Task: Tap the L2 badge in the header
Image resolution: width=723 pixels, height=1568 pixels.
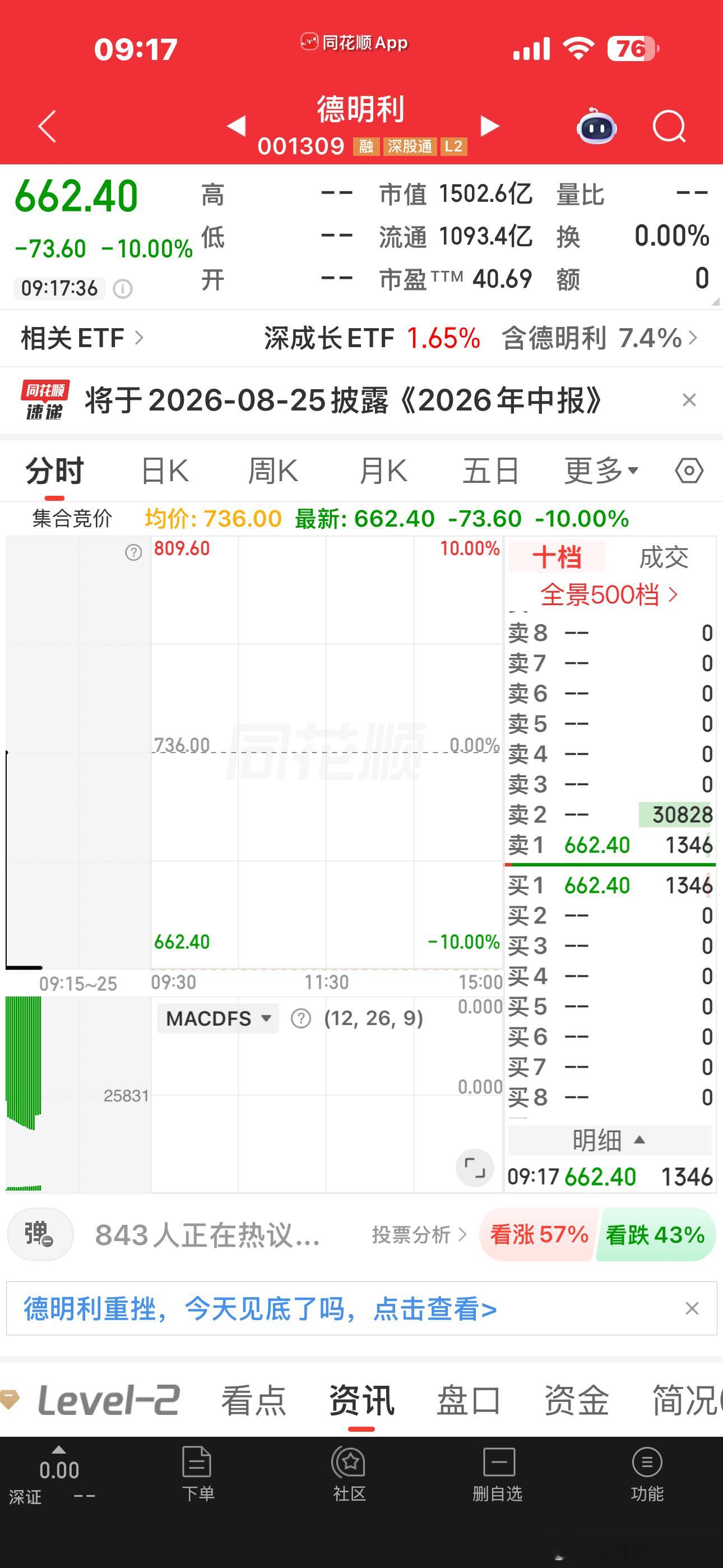Action: tap(453, 146)
